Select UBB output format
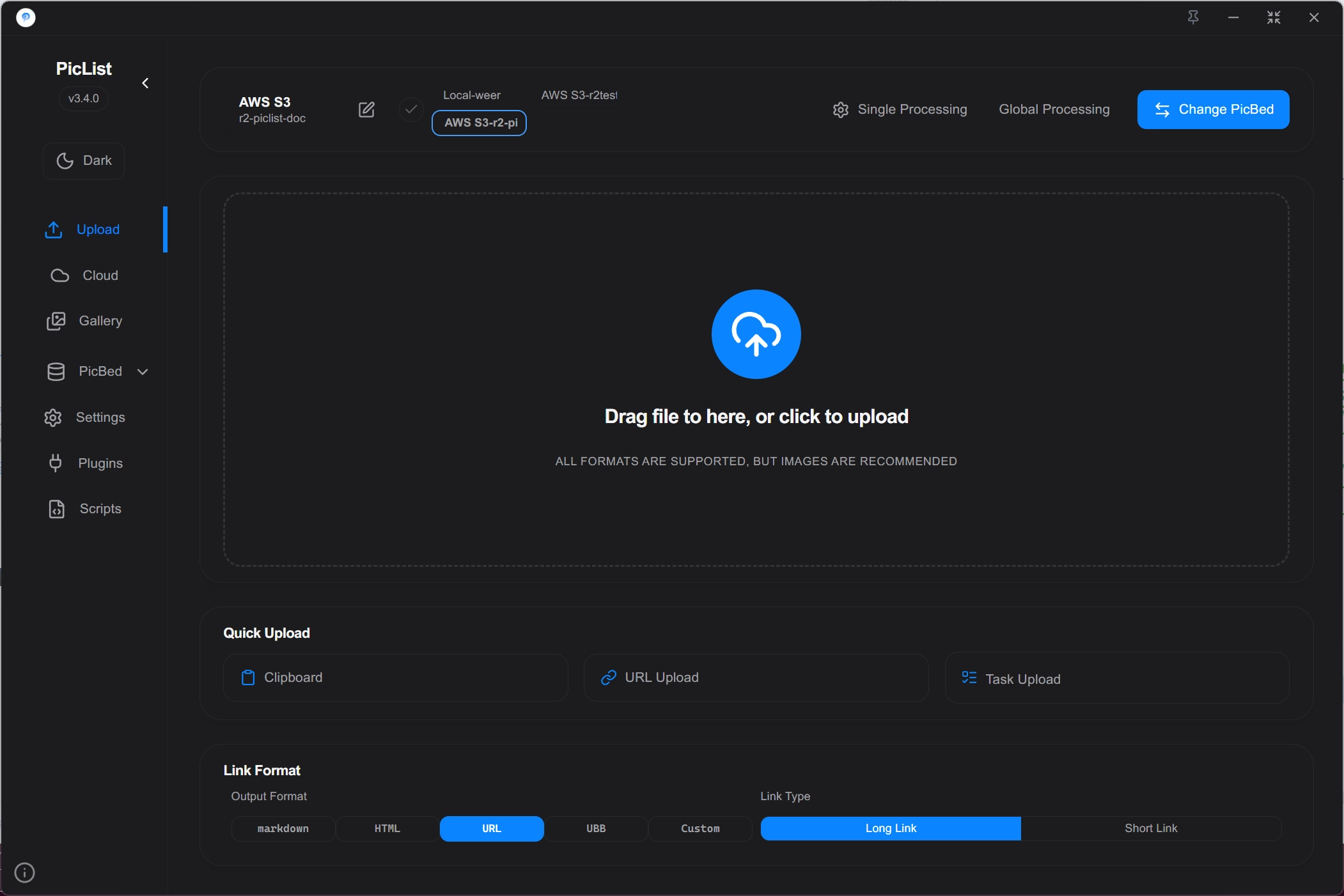This screenshot has height=896, width=1344. pyautogui.click(x=596, y=828)
